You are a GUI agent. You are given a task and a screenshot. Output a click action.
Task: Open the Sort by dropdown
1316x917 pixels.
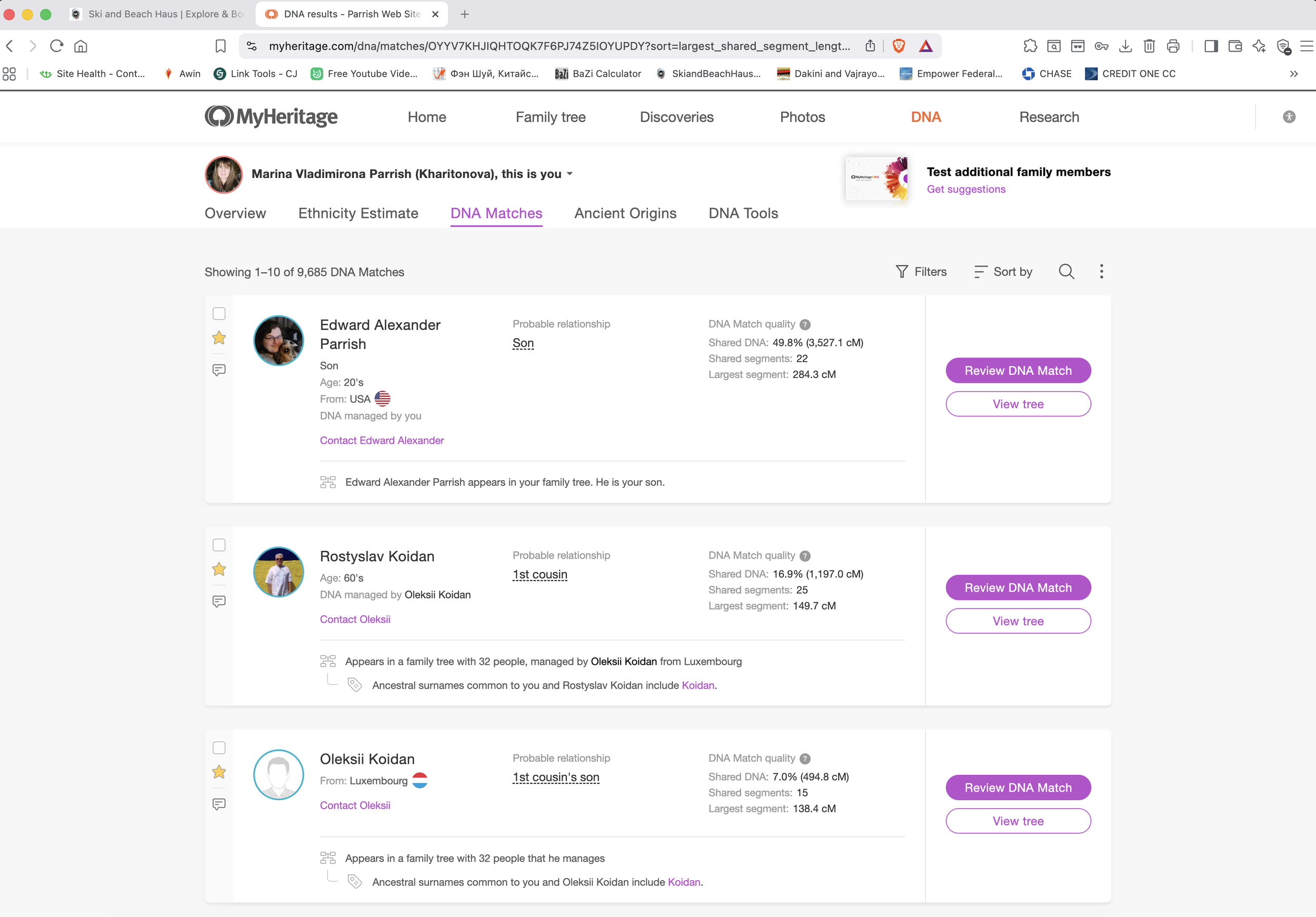coord(1003,272)
